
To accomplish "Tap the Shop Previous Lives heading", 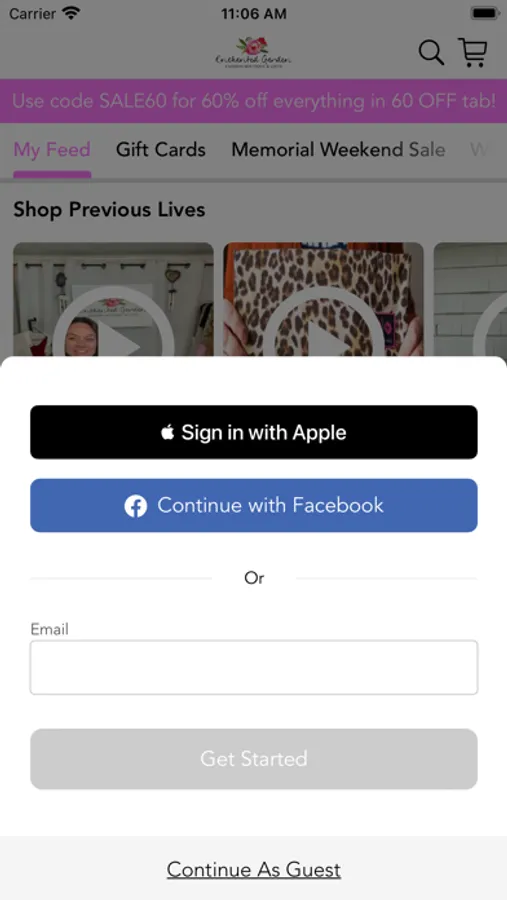I will [109, 210].
